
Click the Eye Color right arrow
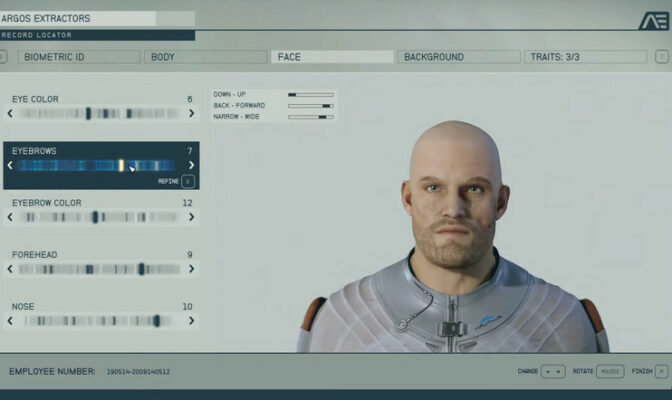click(192, 113)
